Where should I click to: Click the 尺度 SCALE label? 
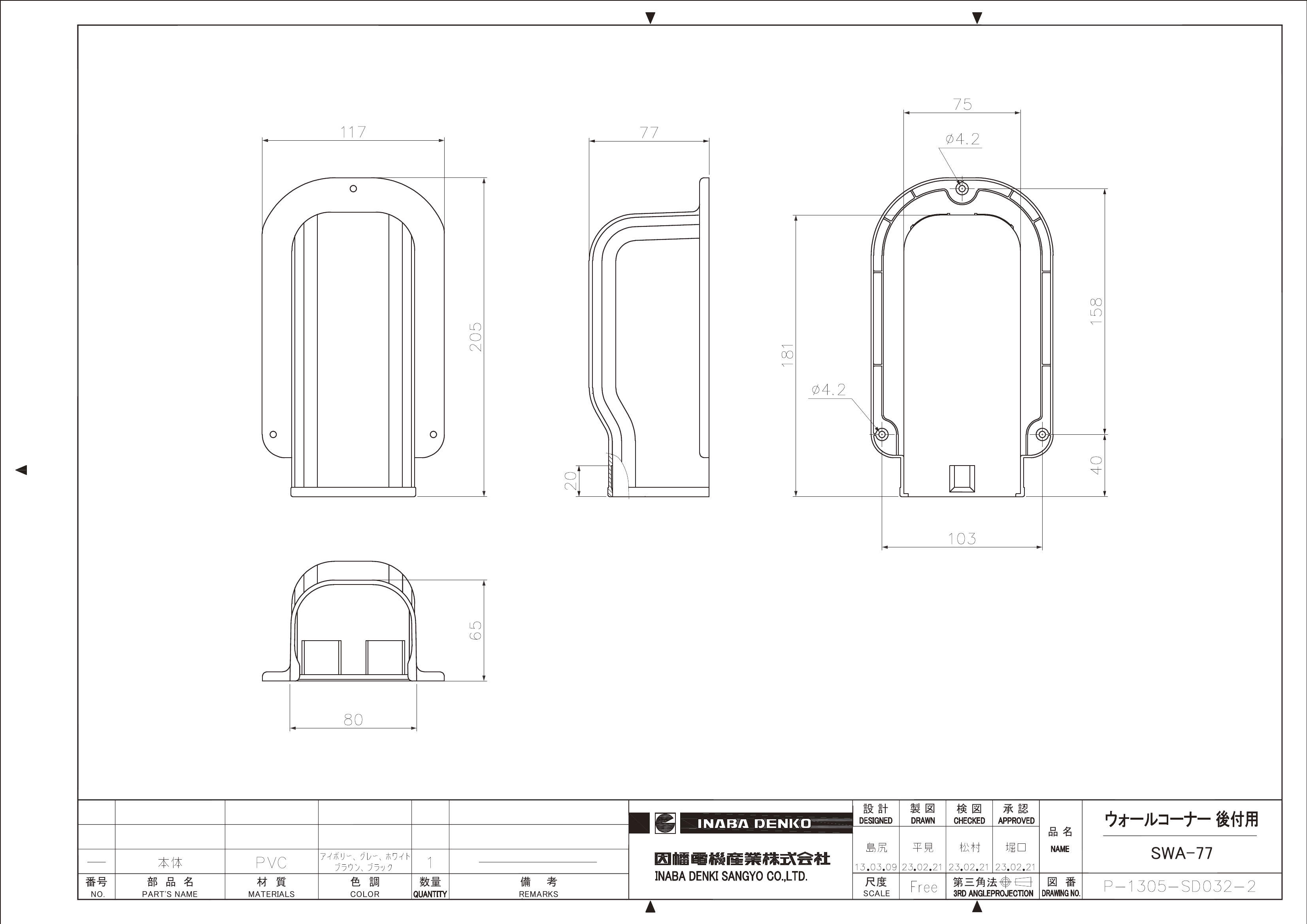876,887
